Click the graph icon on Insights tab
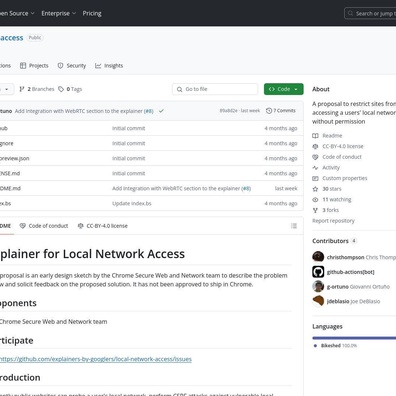This screenshot has width=396, height=396. 98,66
